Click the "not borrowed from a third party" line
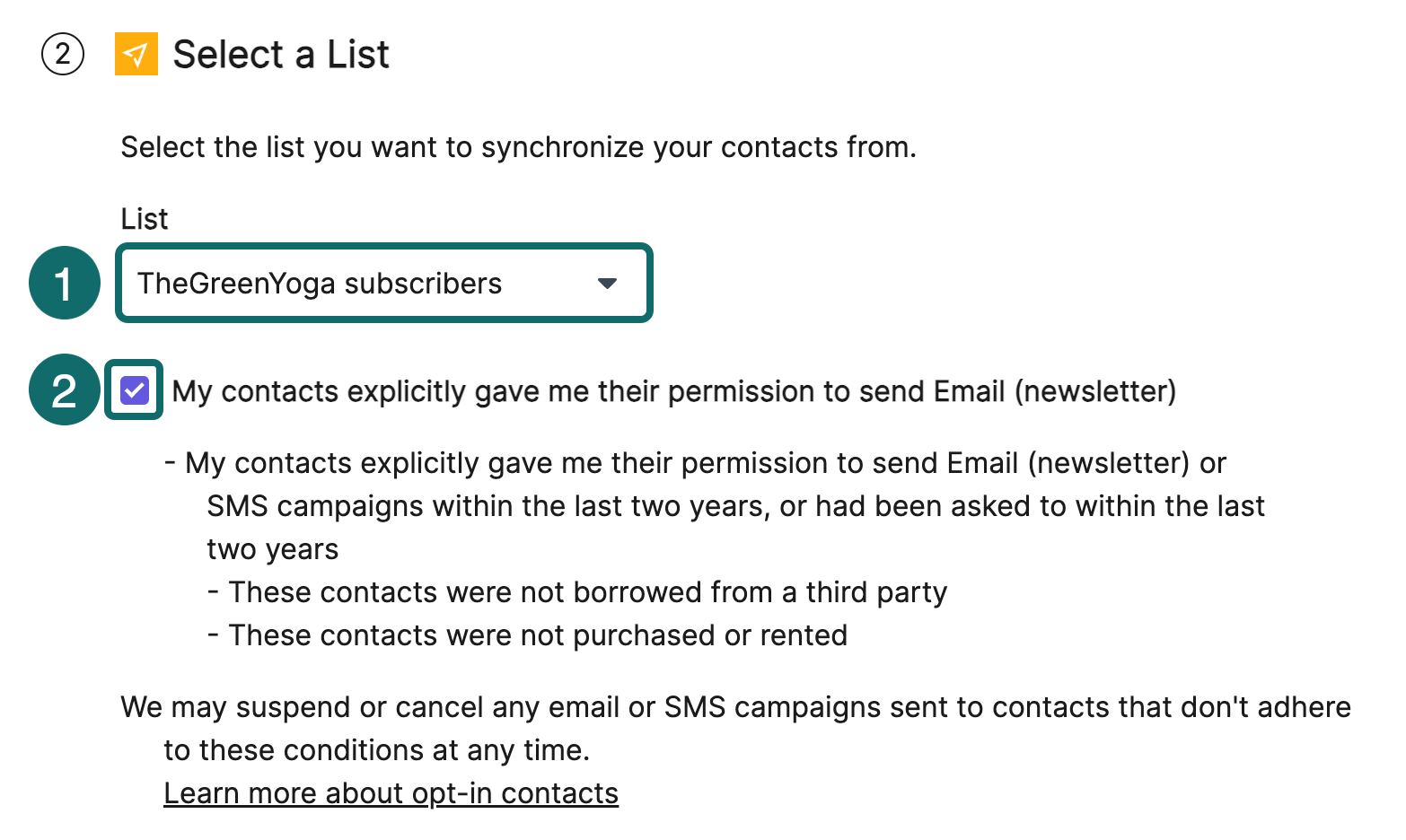 pos(588,592)
